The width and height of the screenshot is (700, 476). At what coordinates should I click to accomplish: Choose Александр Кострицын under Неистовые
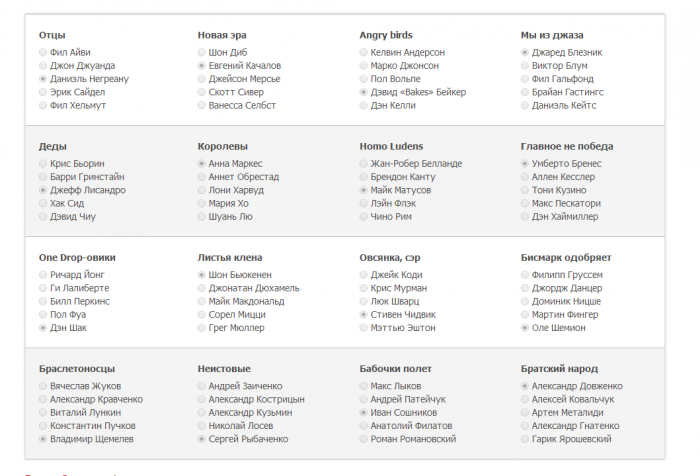[202, 399]
